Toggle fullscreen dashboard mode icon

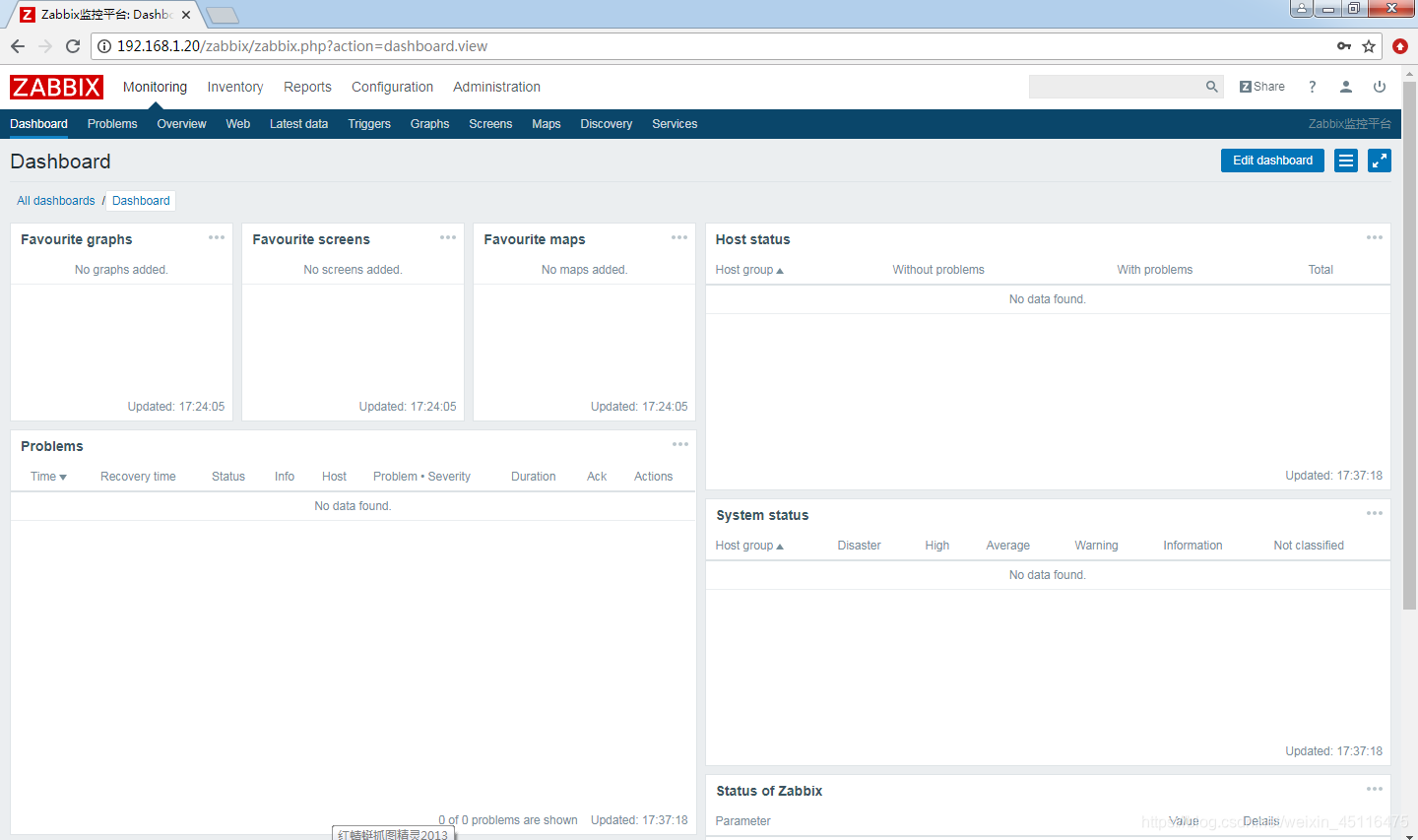(1380, 161)
